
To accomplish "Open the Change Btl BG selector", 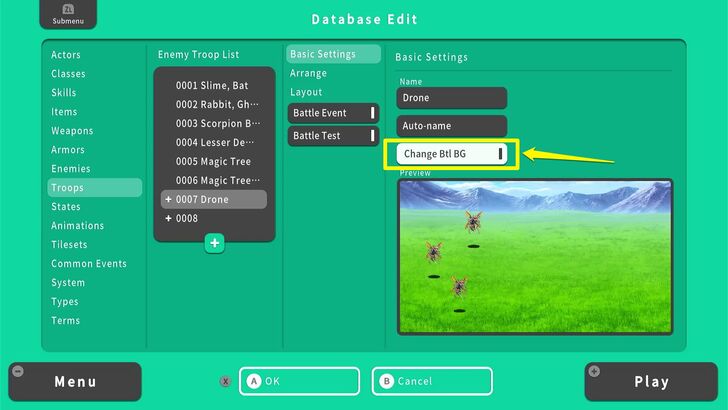I will (x=451, y=154).
